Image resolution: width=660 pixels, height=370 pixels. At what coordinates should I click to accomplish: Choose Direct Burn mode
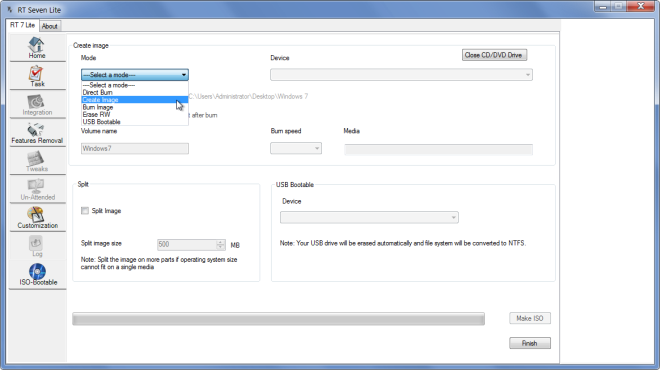click(134, 92)
